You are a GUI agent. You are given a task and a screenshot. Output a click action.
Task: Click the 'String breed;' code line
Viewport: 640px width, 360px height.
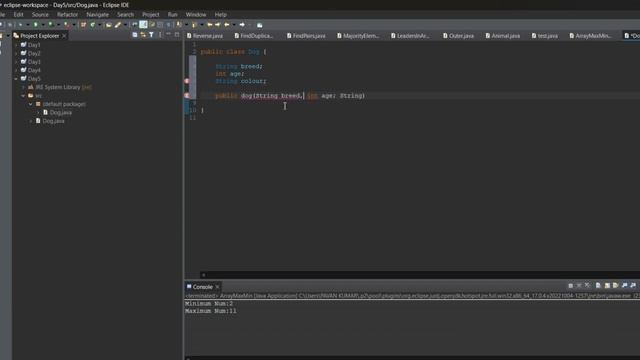pos(239,66)
